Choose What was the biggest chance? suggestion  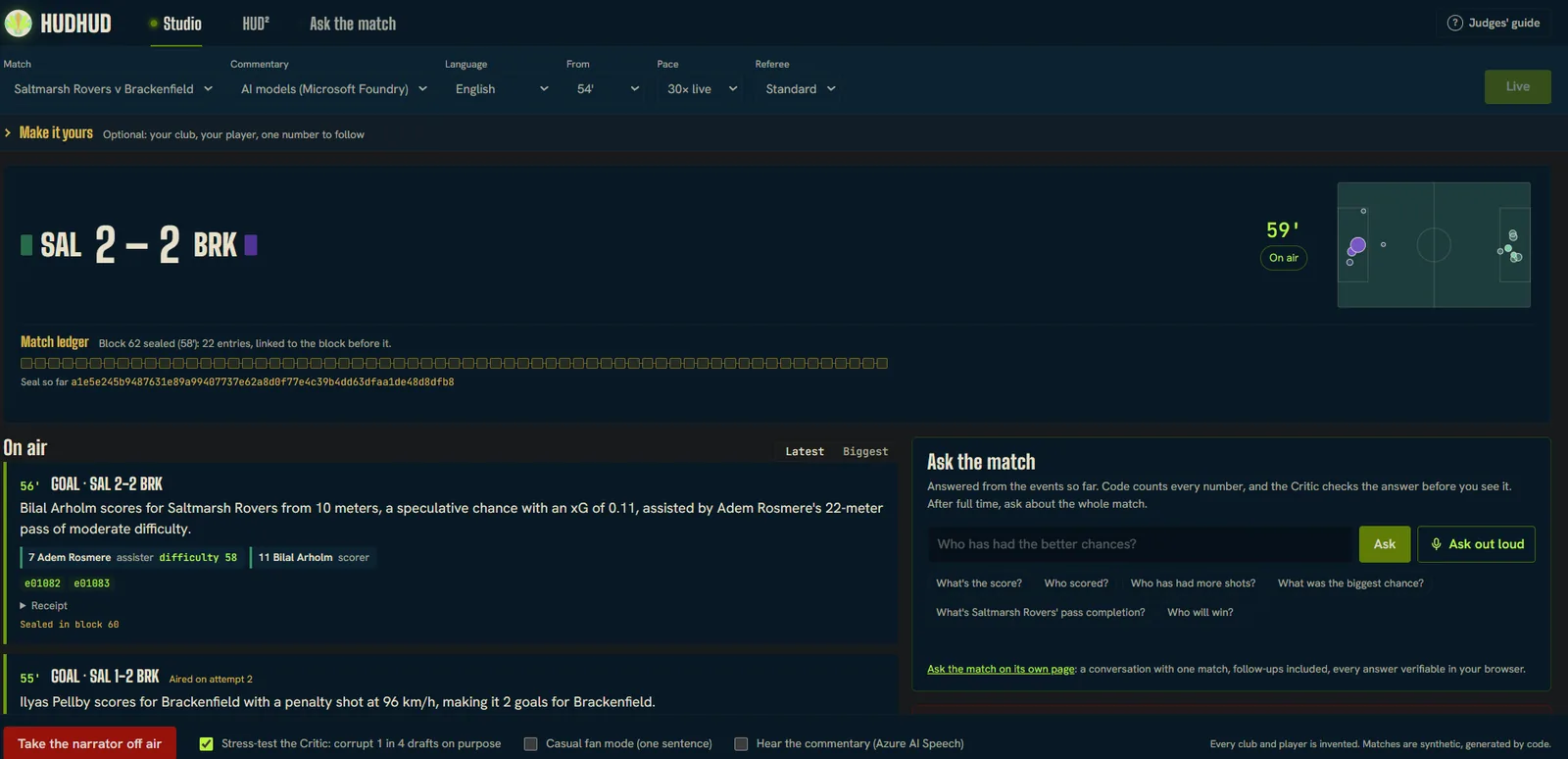tap(1350, 583)
